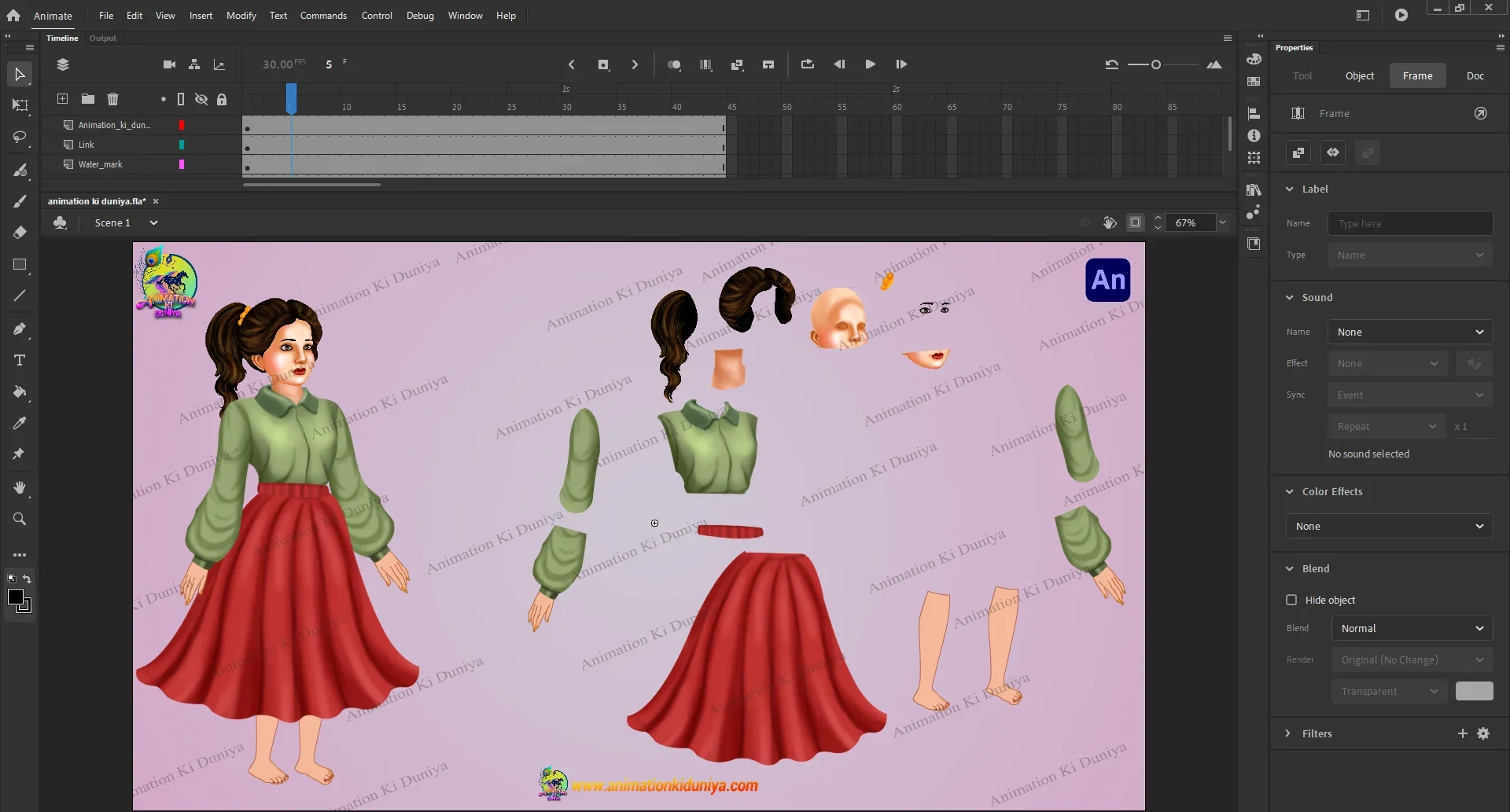Viewport: 1510px width, 812px height.
Task: Click the Zoom tool
Action: tap(20, 519)
